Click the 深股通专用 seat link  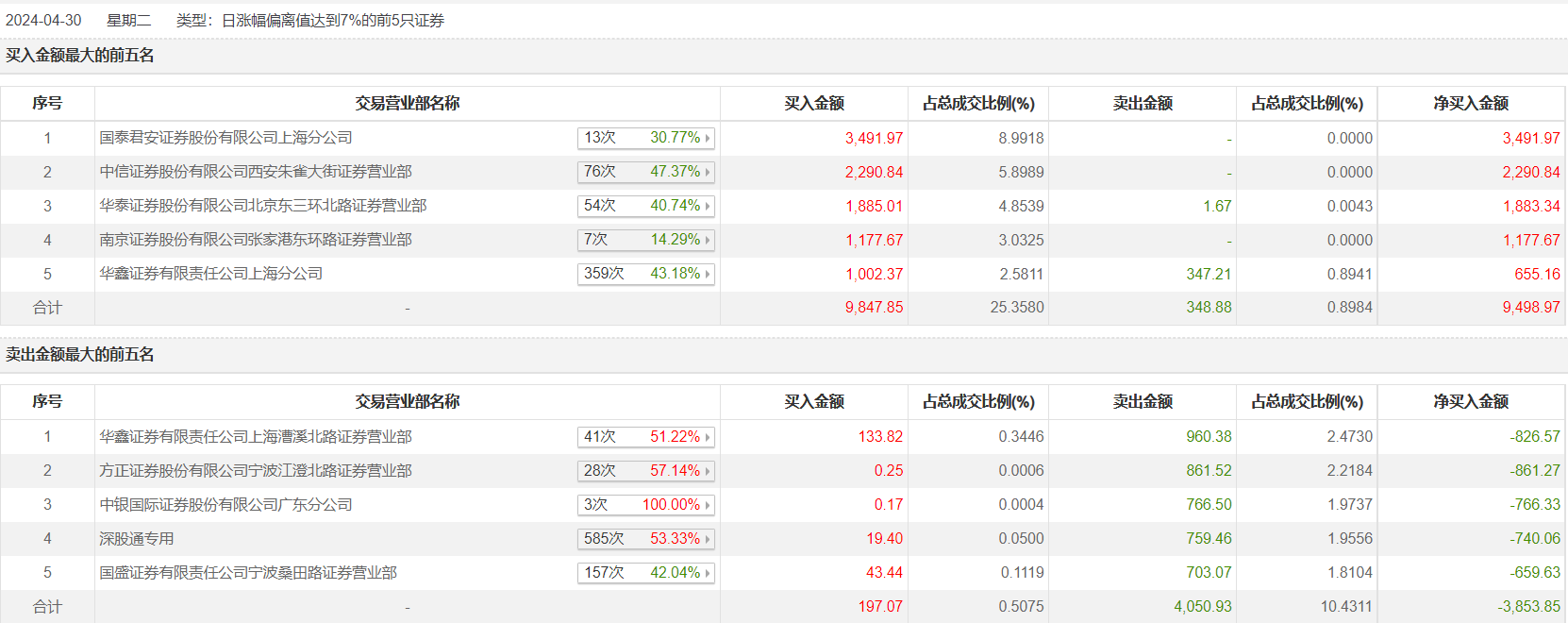point(137,539)
